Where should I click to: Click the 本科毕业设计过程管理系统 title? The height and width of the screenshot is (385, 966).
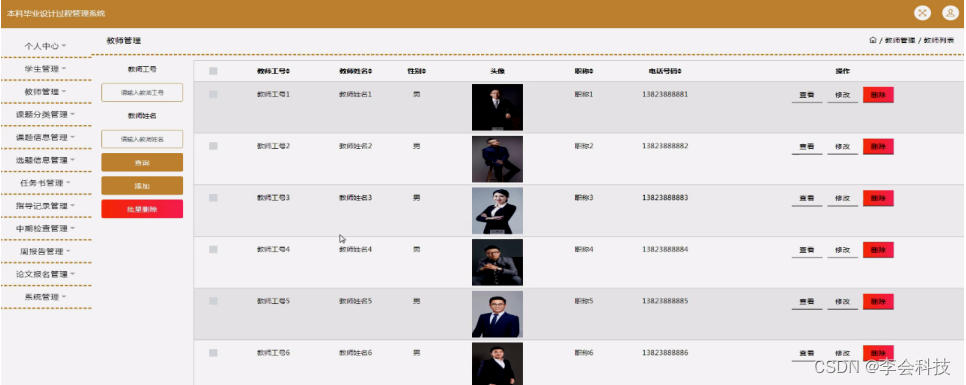pos(56,14)
